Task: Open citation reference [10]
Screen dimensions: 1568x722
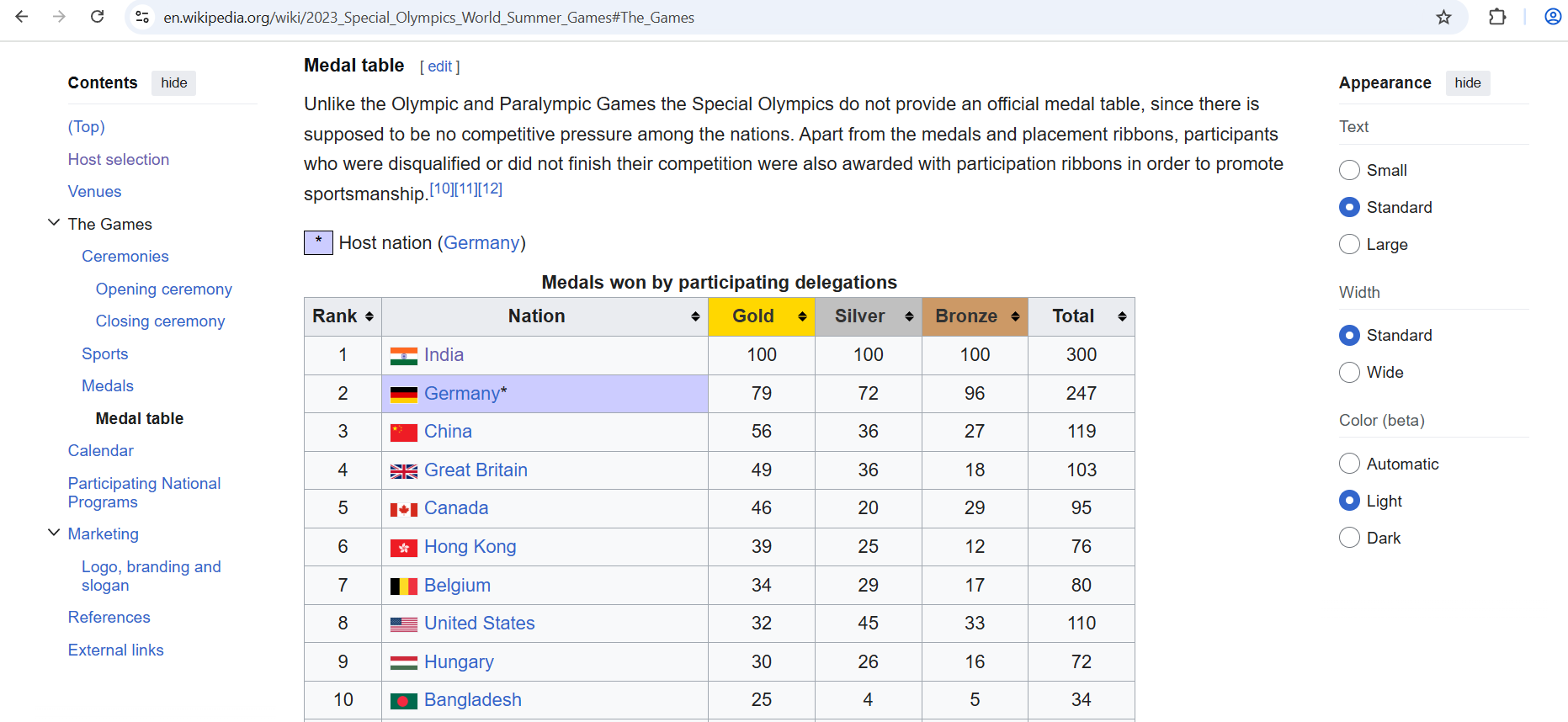Action: pos(442,188)
